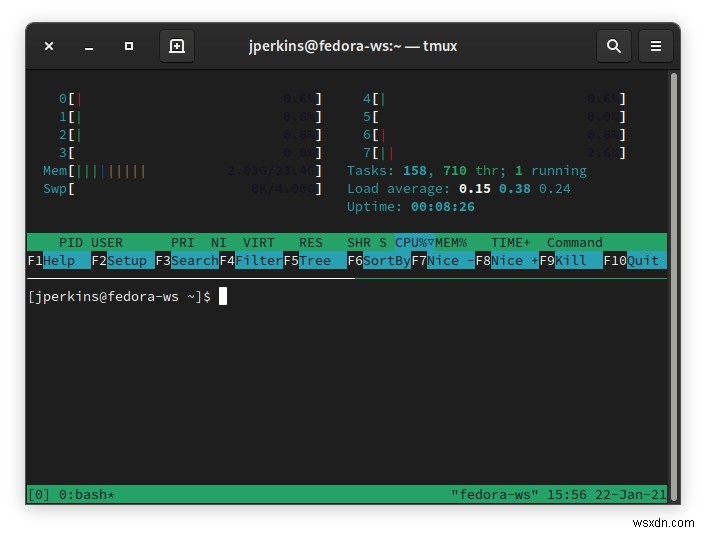Click the "fedora-ws" hostname in status bar

[495, 495]
